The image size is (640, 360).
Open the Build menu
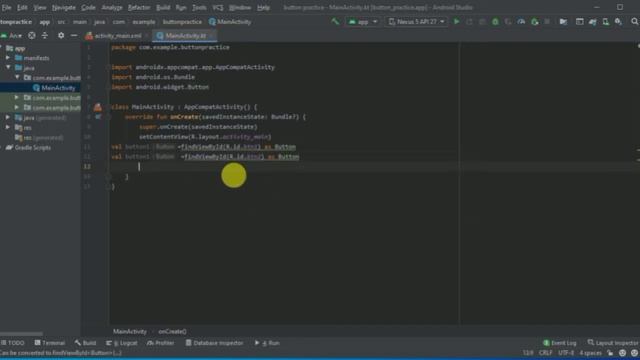(163, 7)
